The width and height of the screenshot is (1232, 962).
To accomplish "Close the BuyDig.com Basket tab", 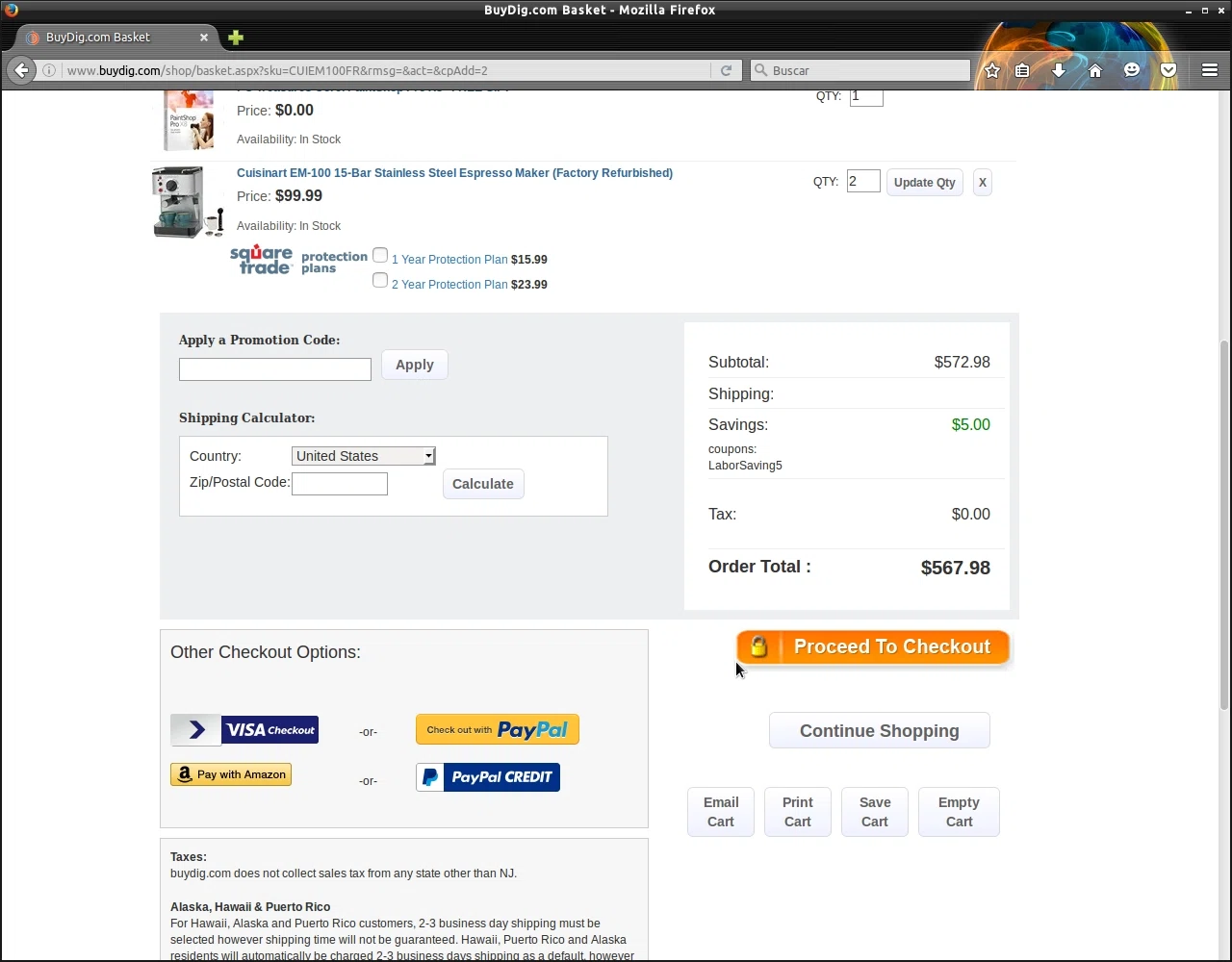I will (x=204, y=38).
